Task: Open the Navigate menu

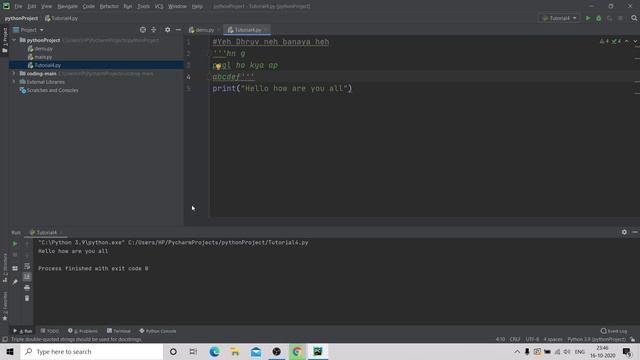Action: coord(67,6)
